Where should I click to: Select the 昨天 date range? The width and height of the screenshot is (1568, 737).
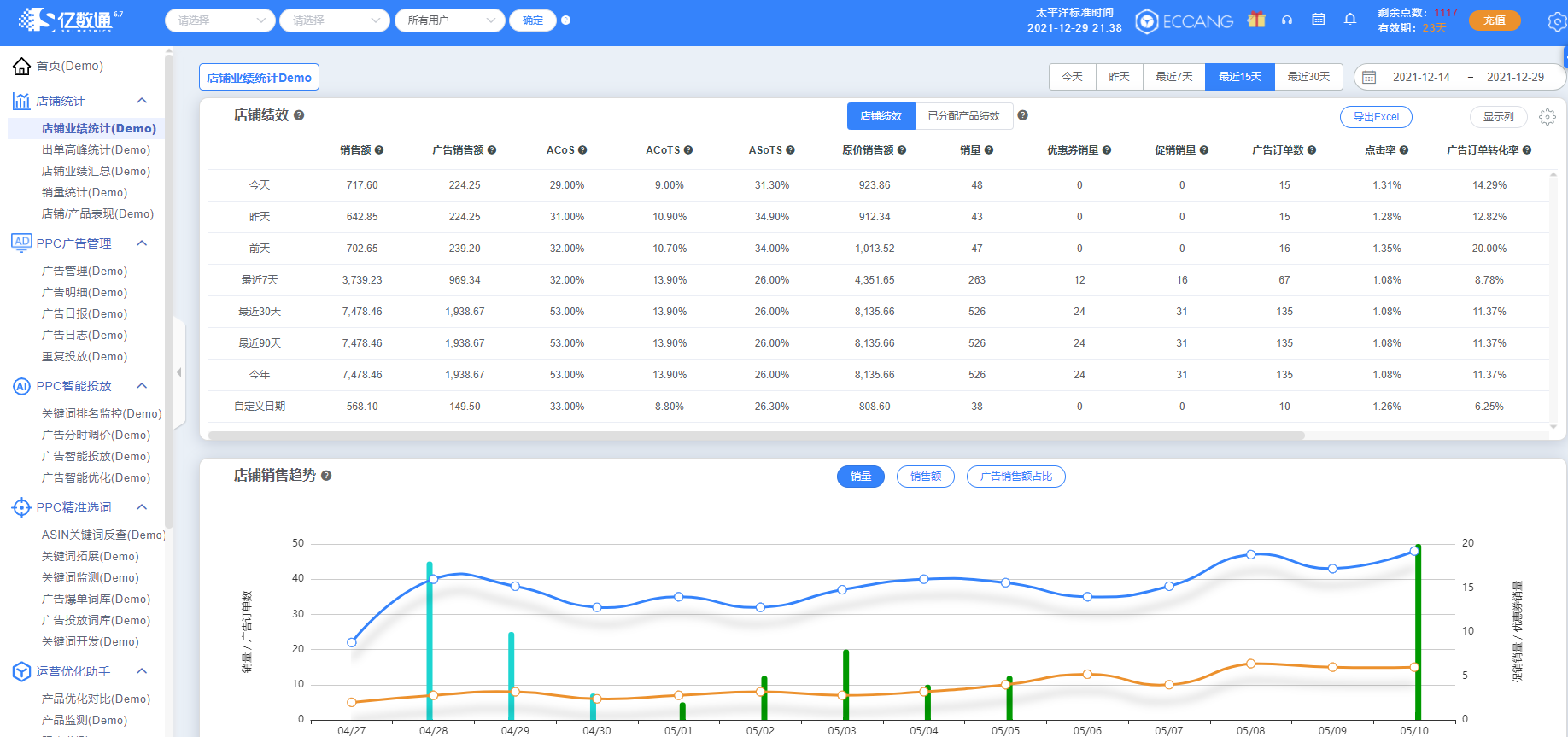(1120, 77)
